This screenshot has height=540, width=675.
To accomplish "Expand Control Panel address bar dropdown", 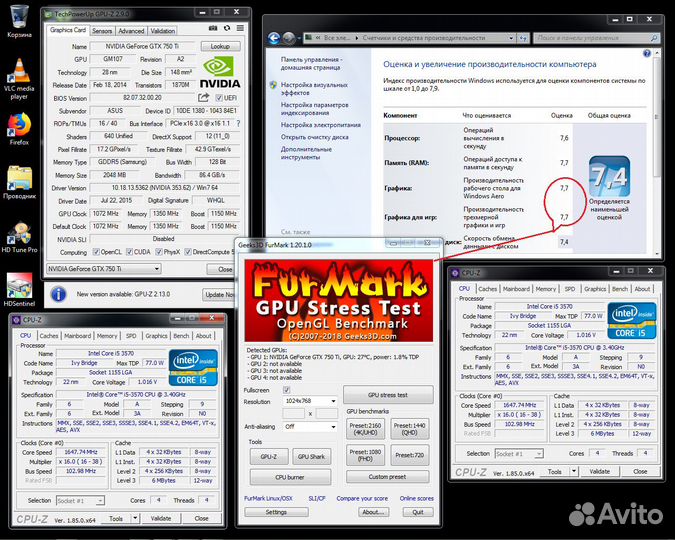I will tap(511, 38).
